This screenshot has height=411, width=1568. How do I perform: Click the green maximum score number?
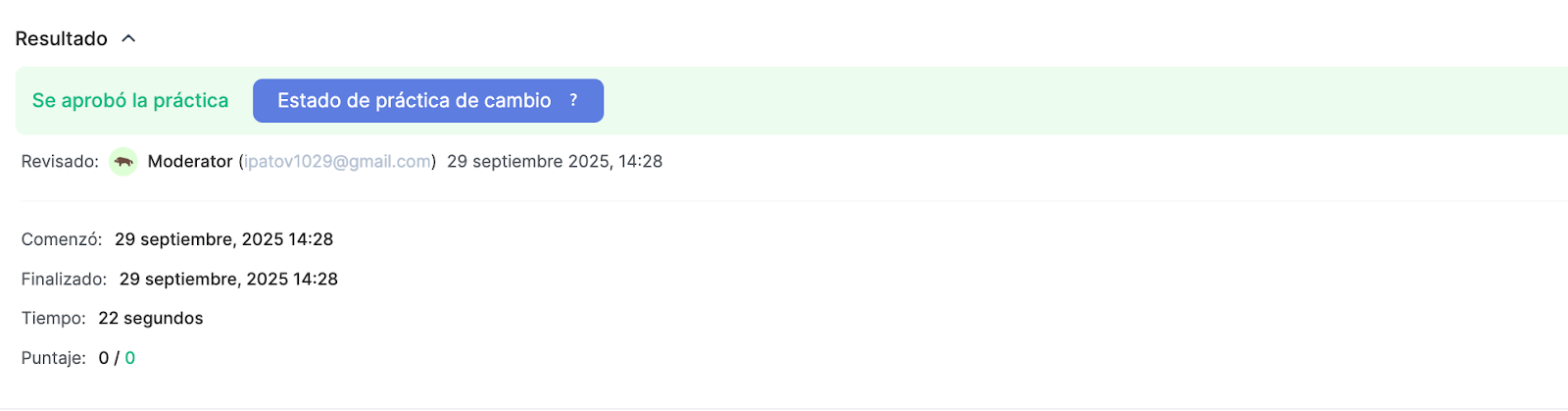click(x=130, y=358)
